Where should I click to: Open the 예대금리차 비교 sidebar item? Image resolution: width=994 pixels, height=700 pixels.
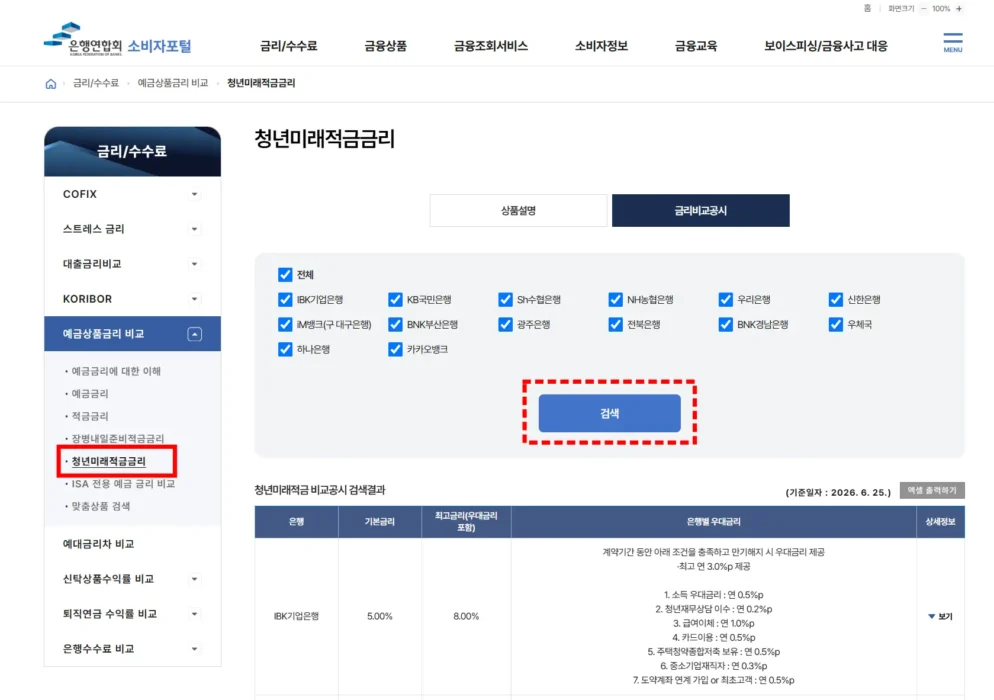(98, 544)
